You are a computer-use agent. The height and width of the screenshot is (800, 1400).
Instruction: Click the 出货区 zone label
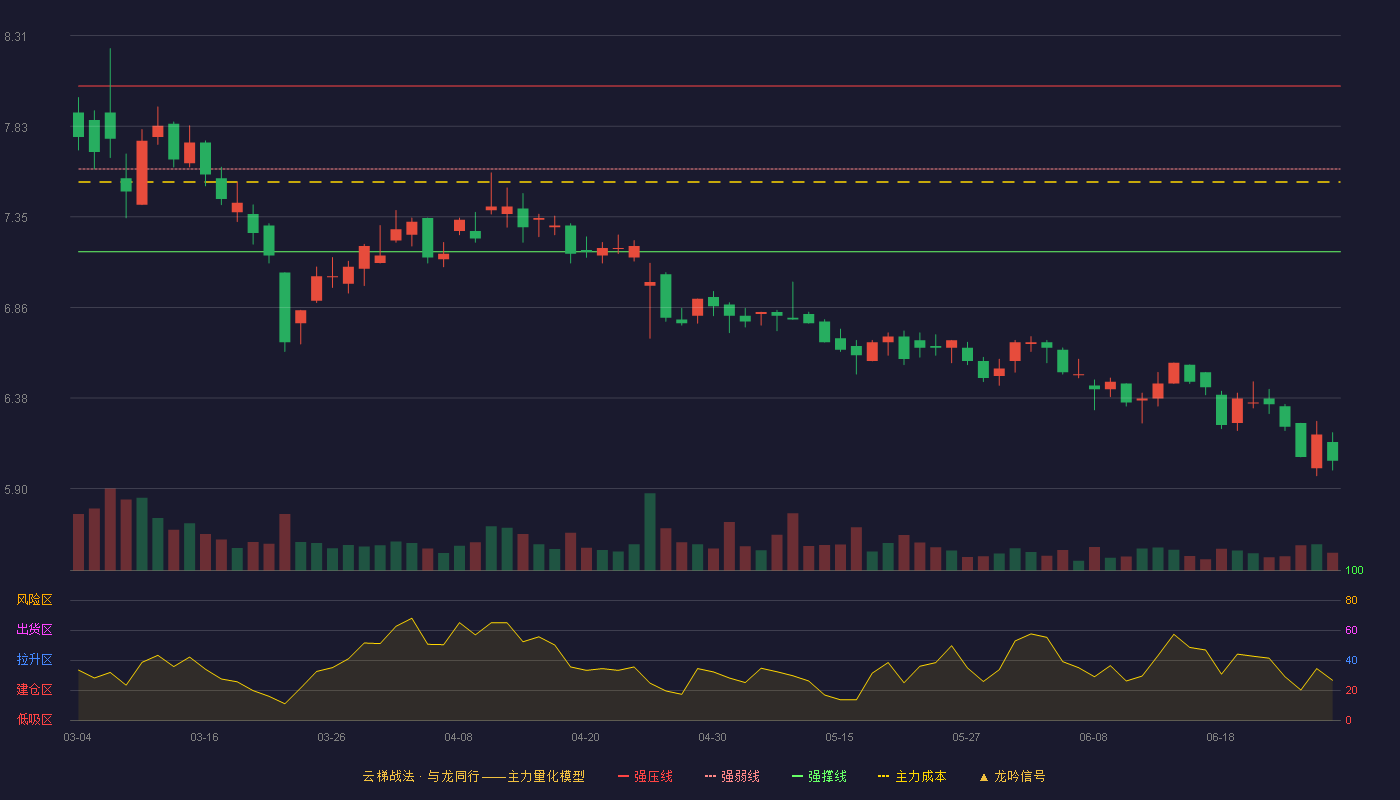pos(35,630)
